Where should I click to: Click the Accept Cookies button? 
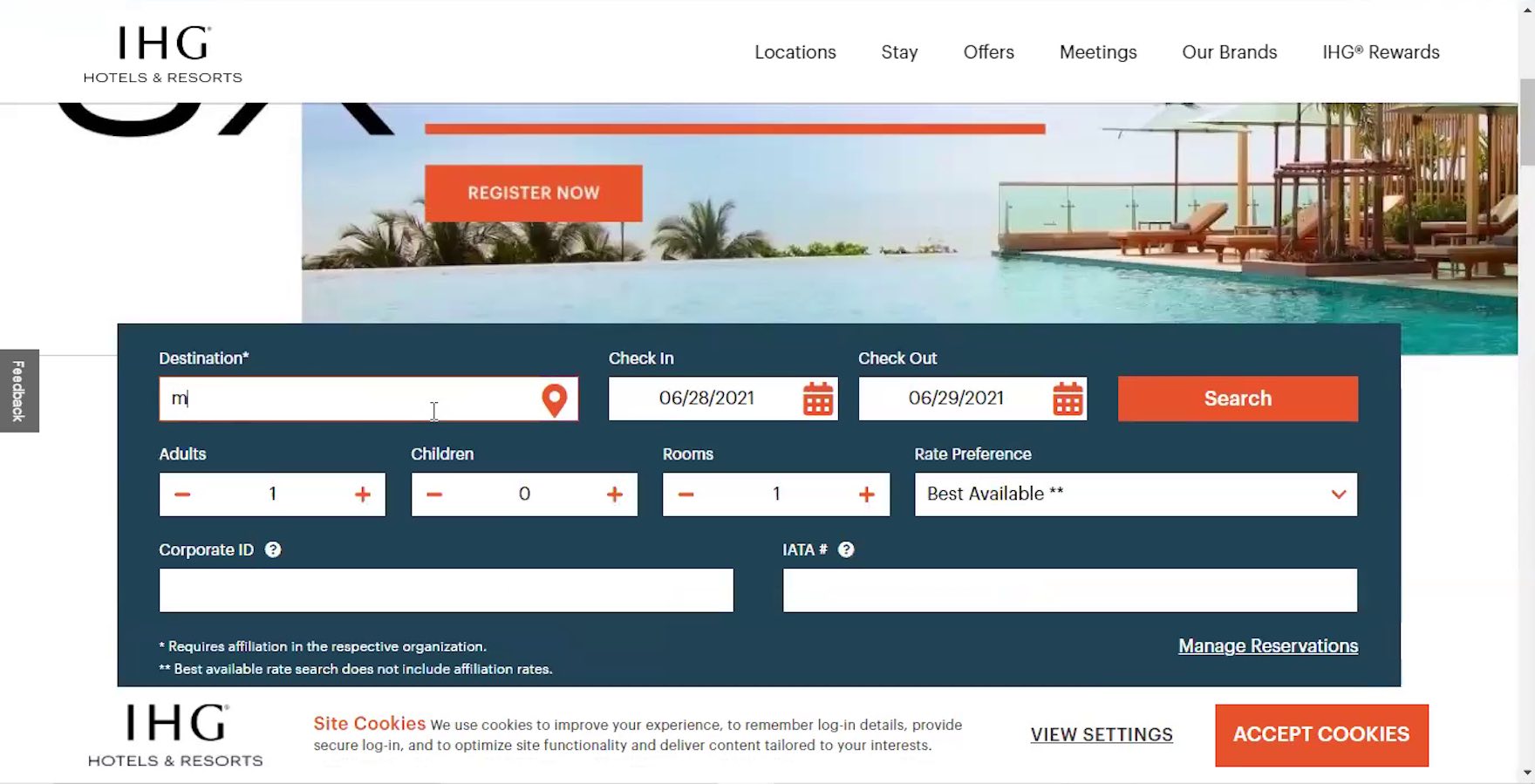[x=1320, y=735]
